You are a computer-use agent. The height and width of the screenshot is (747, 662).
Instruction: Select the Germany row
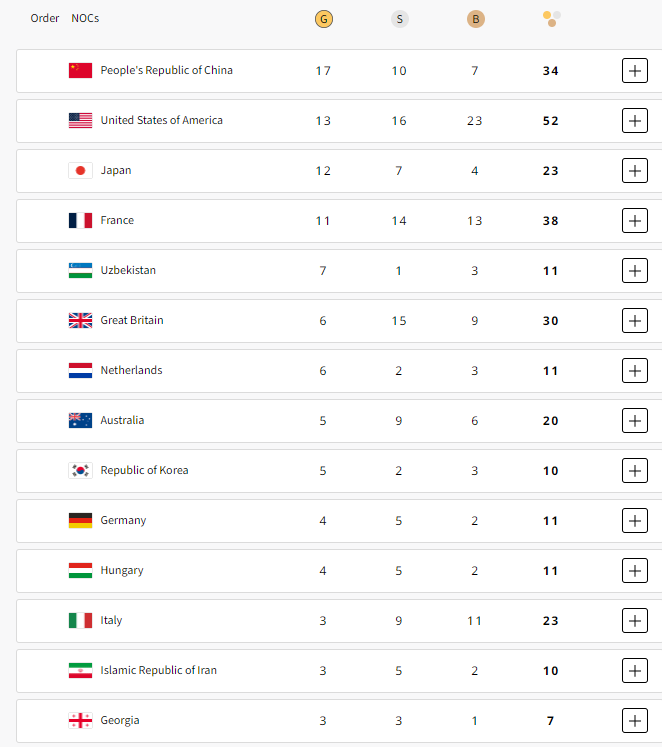(x=339, y=521)
